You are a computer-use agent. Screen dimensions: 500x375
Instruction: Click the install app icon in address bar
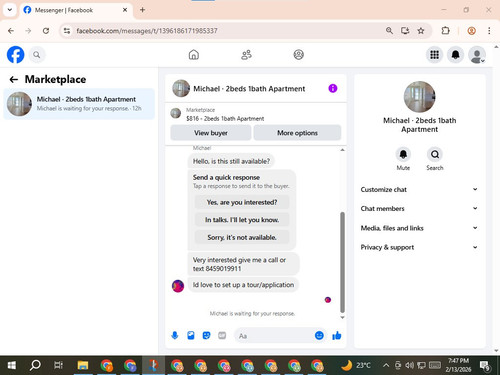tap(405, 31)
